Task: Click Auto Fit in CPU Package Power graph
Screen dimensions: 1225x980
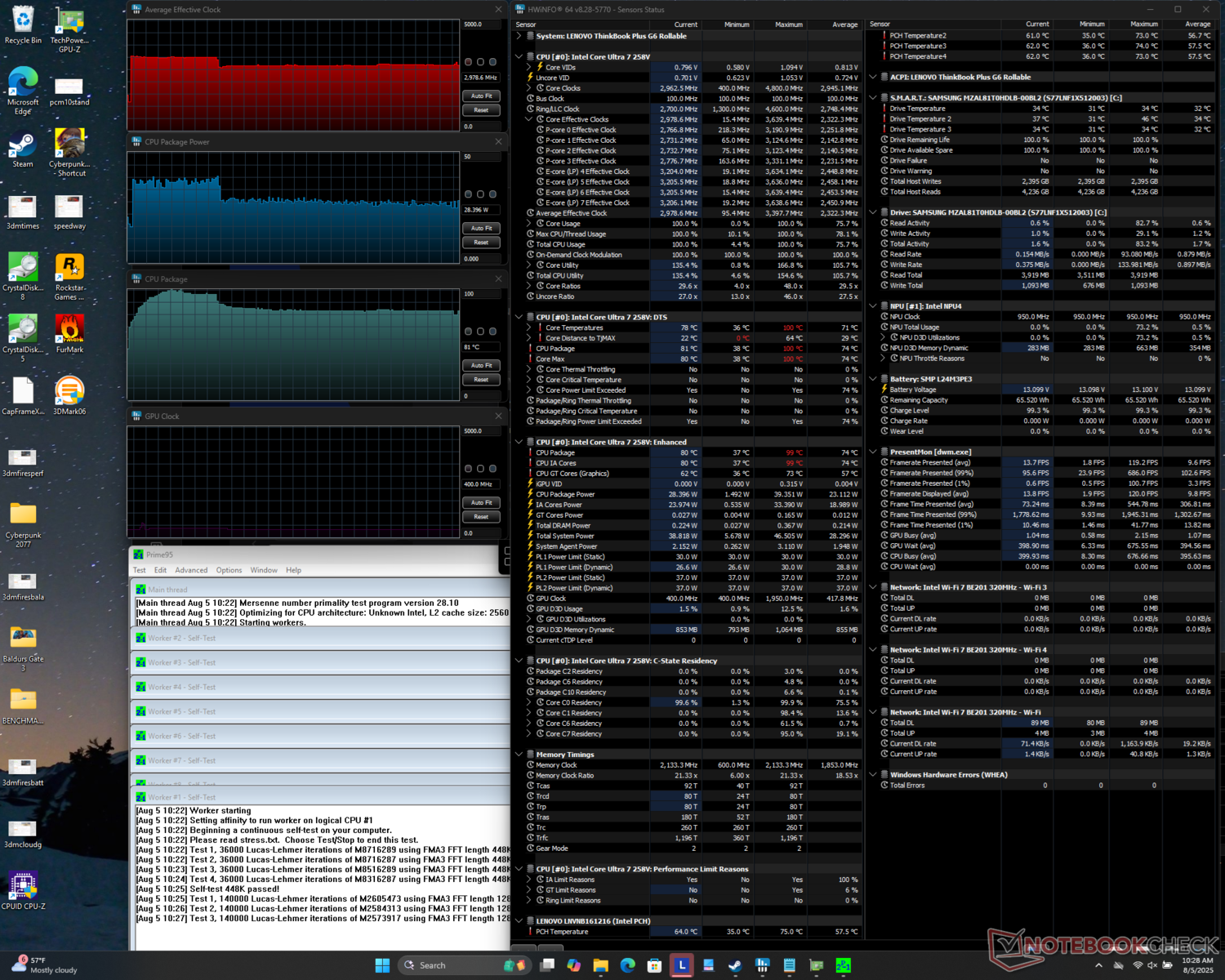Action: pos(481,228)
